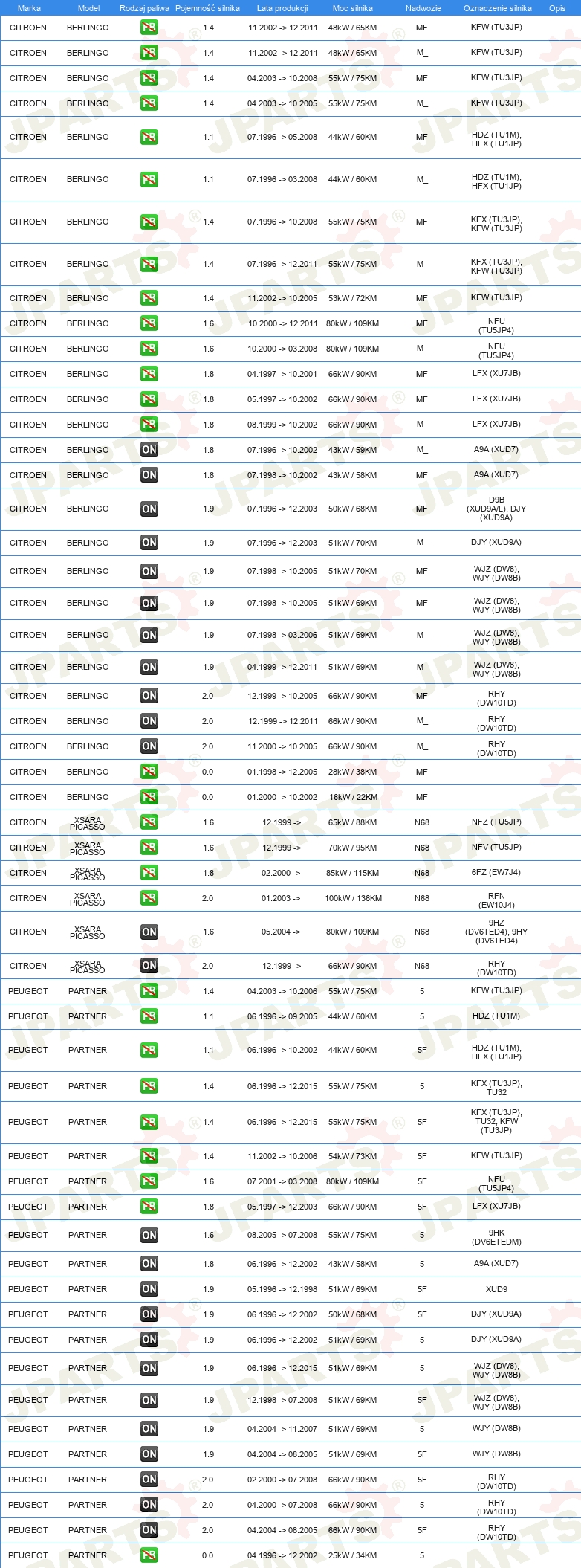
Task: Click ON diesel icon in 11.2000 -> 10.2005 row
Action: [149, 746]
